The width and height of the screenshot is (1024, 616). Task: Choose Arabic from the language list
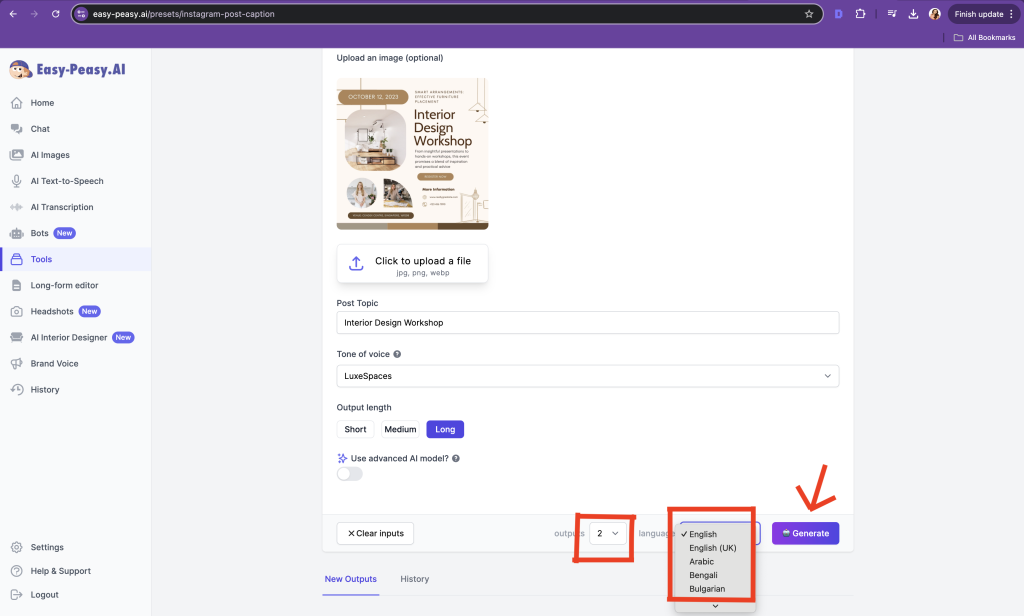click(701, 561)
